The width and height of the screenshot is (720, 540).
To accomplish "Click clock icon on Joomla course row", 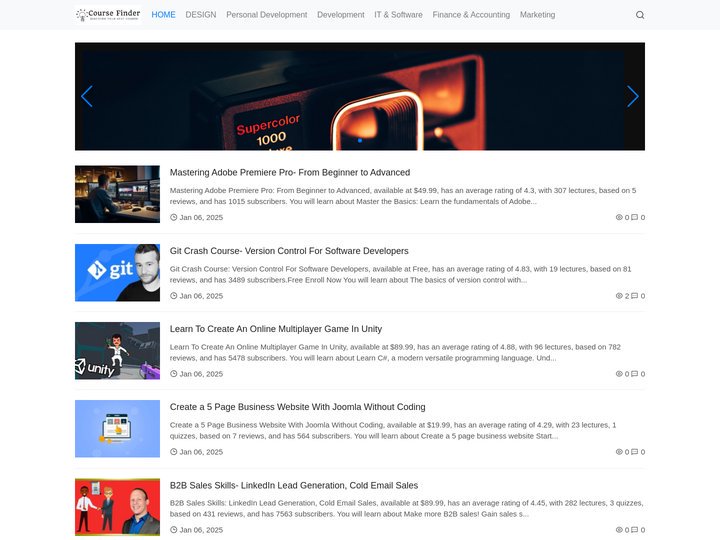I will click(174, 452).
